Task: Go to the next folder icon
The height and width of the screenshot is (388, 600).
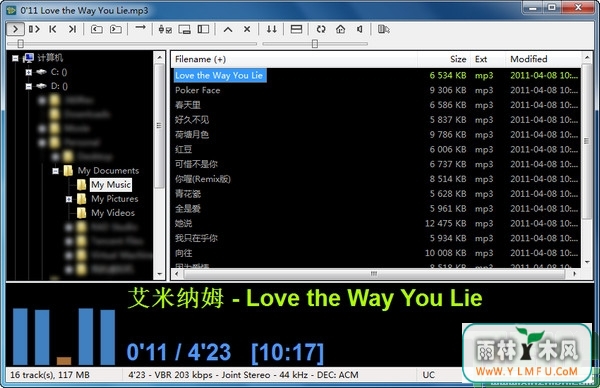Action: pyautogui.click(x=116, y=29)
